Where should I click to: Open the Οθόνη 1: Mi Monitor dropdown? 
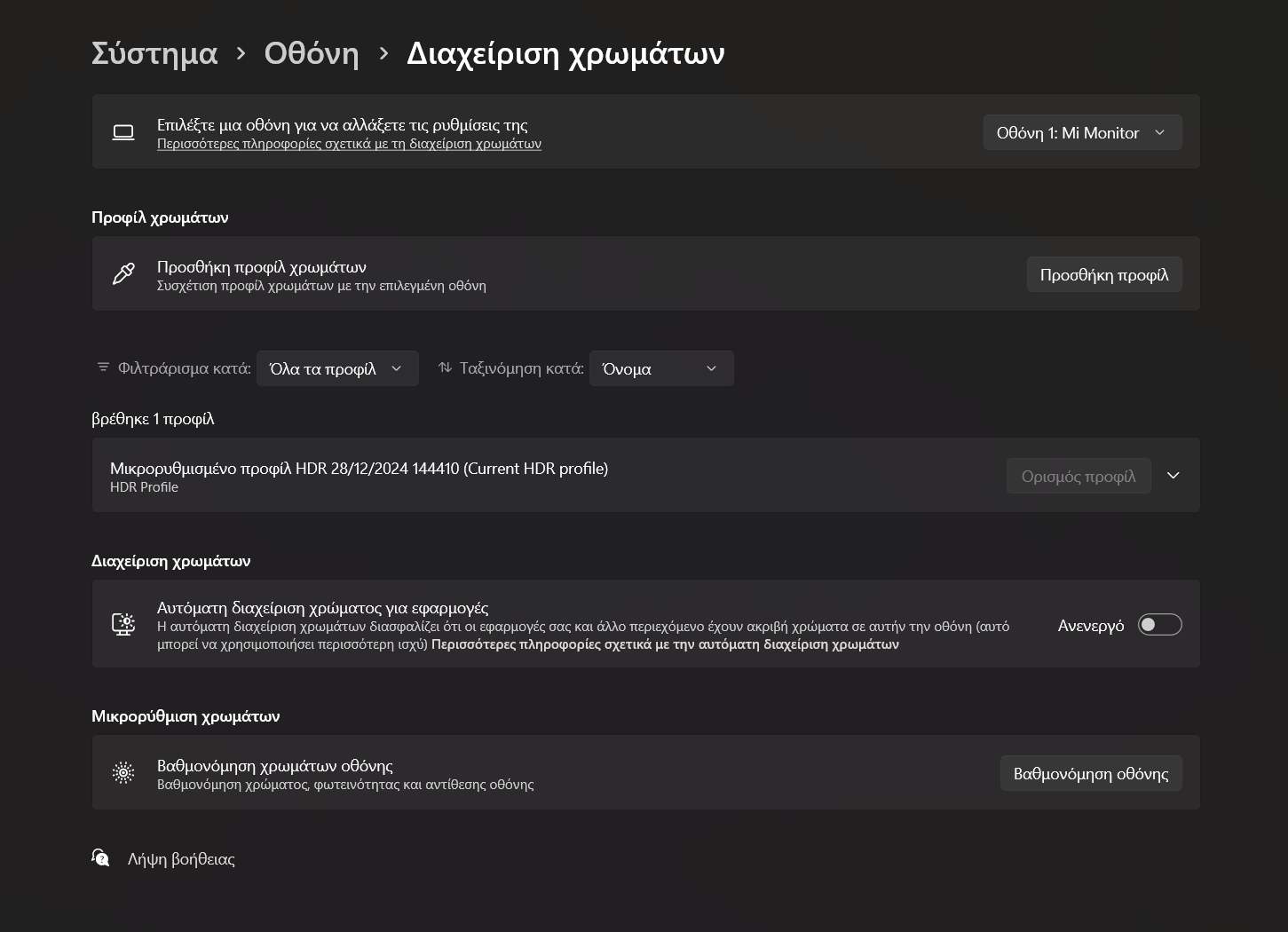(1082, 132)
